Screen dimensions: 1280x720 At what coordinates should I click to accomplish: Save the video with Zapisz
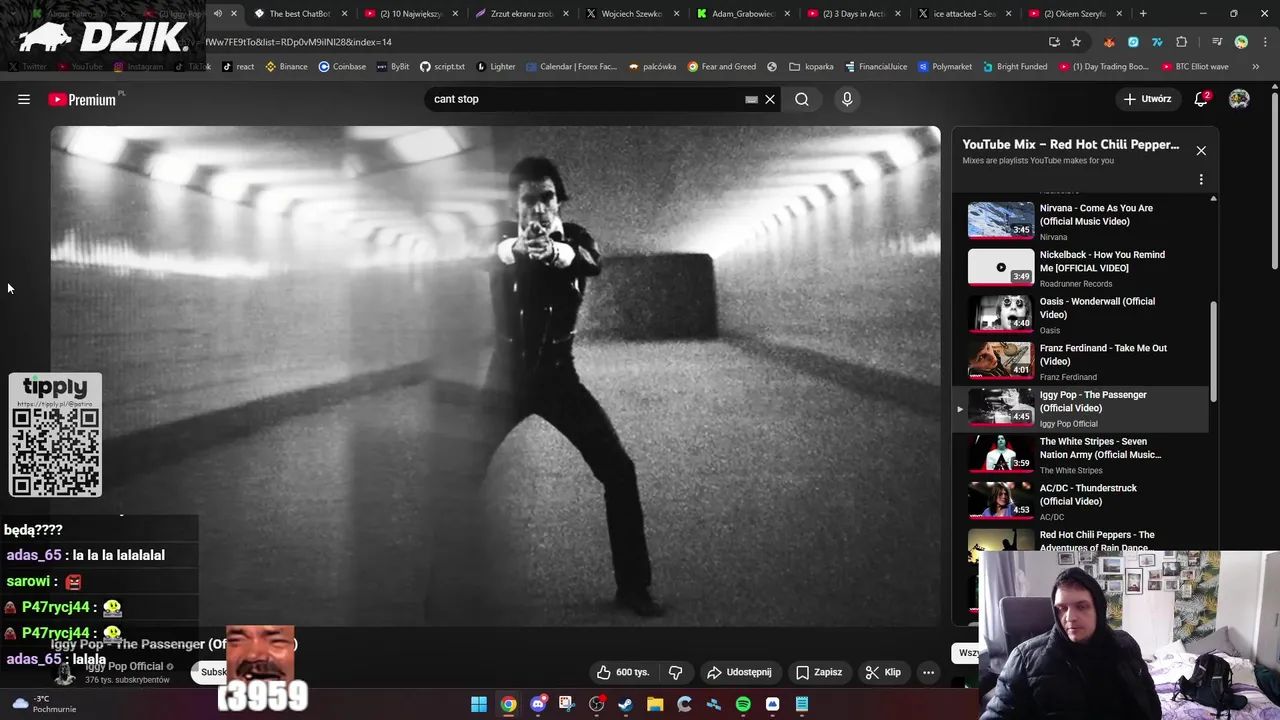(x=818, y=672)
